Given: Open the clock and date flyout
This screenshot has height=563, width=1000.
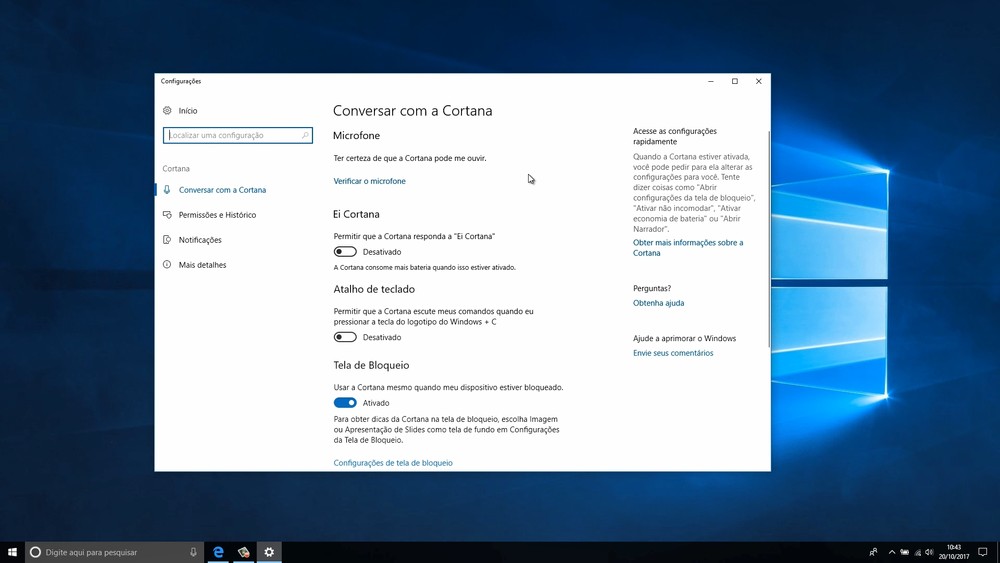Looking at the screenshot, I should pyautogui.click(x=953, y=552).
